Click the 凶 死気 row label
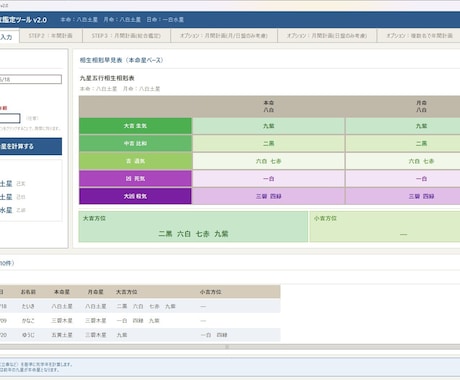 [135, 179]
